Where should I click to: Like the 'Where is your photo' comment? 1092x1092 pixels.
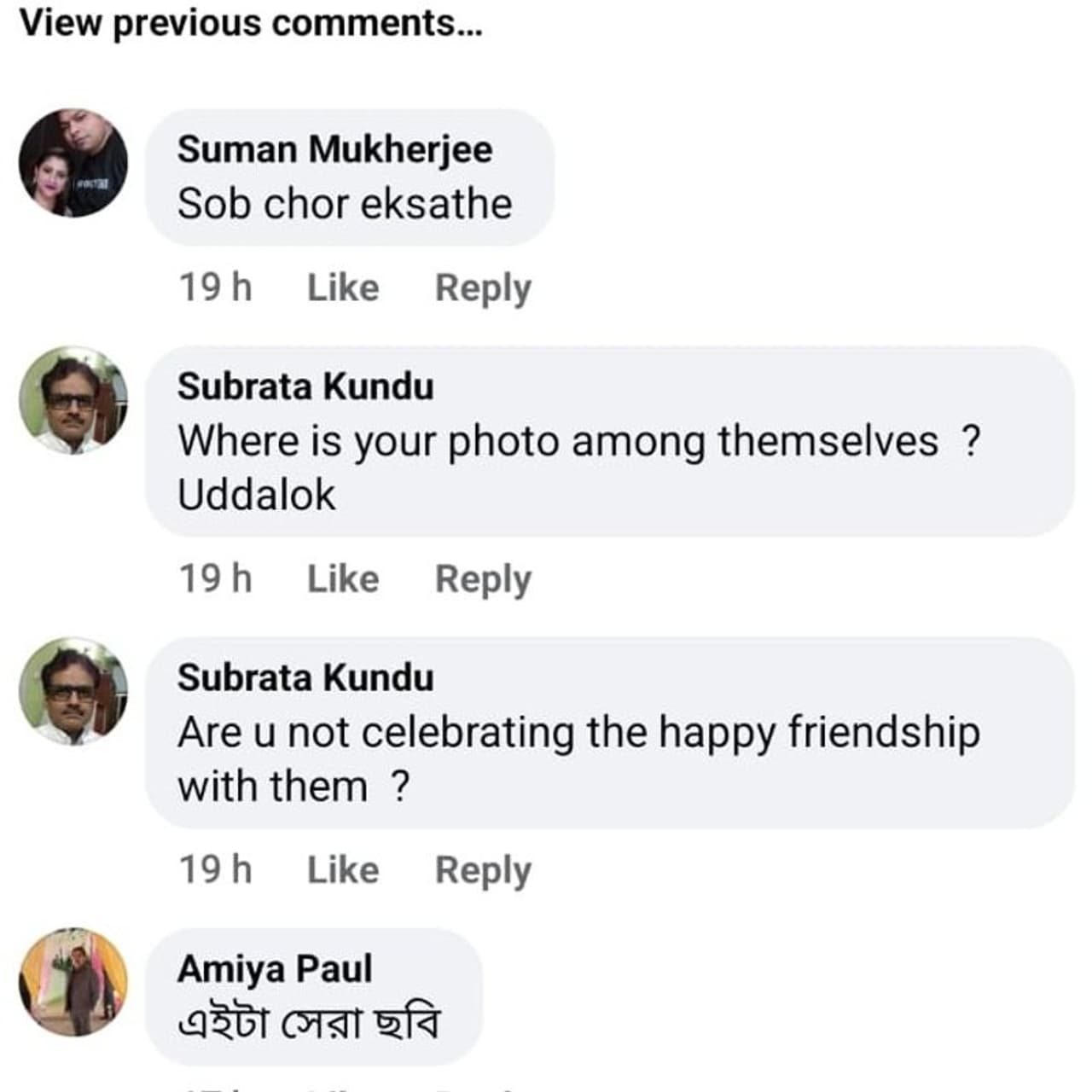tap(343, 579)
